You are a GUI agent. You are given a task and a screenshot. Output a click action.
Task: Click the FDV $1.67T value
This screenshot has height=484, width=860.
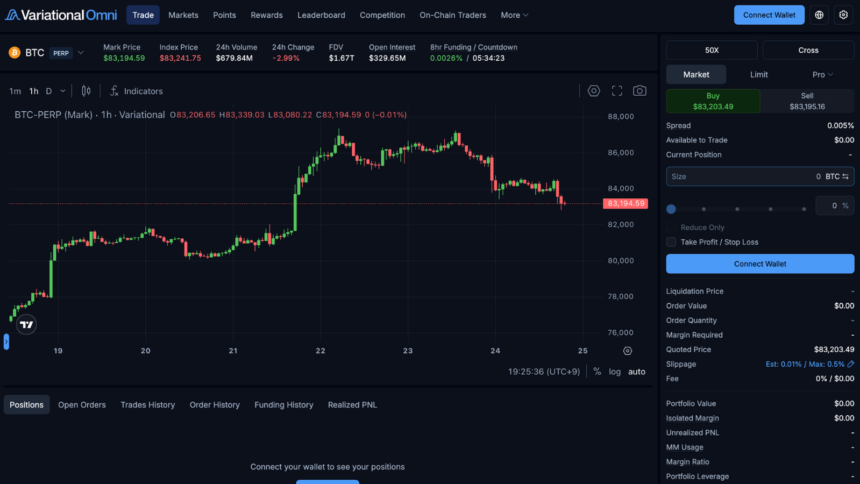[341, 58]
